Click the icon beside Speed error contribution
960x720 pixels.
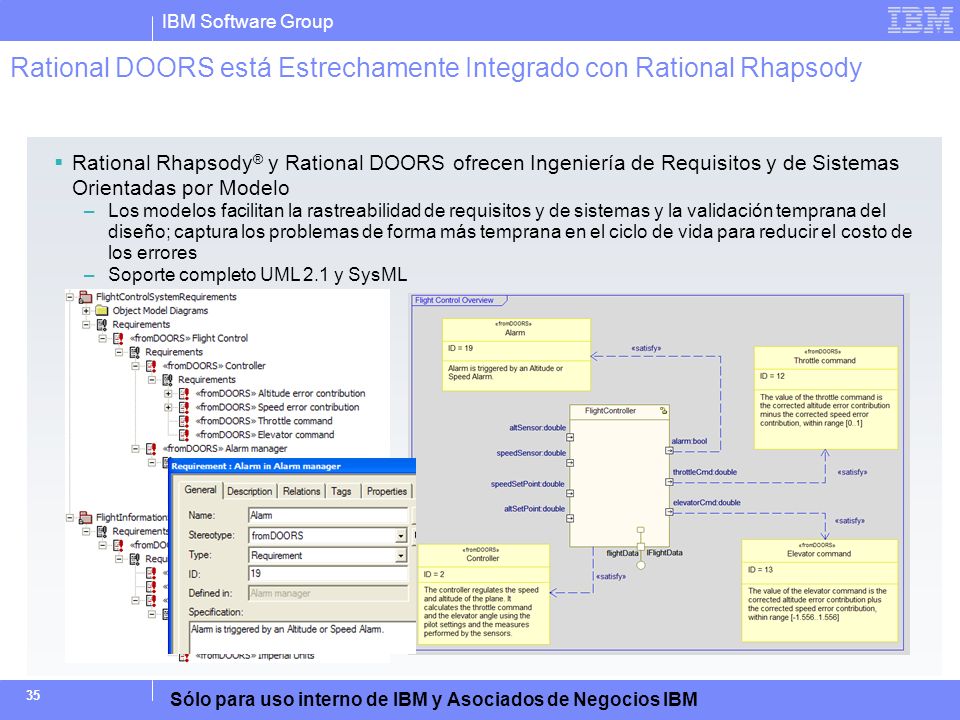pos(184,408)
